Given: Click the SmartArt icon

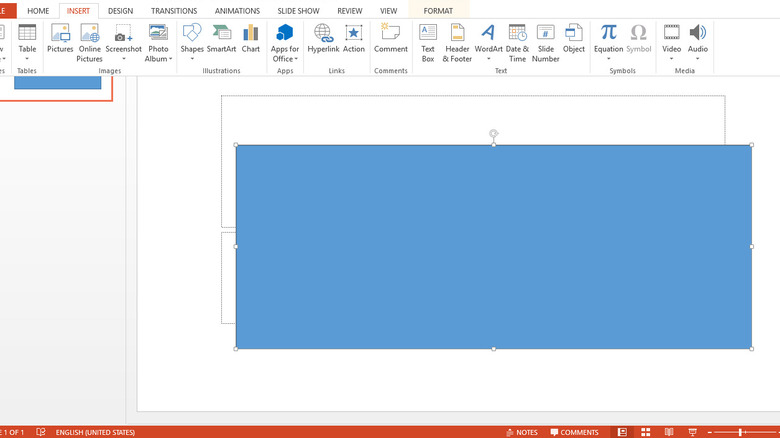Looking at the screenshot, I should (221, 39).
